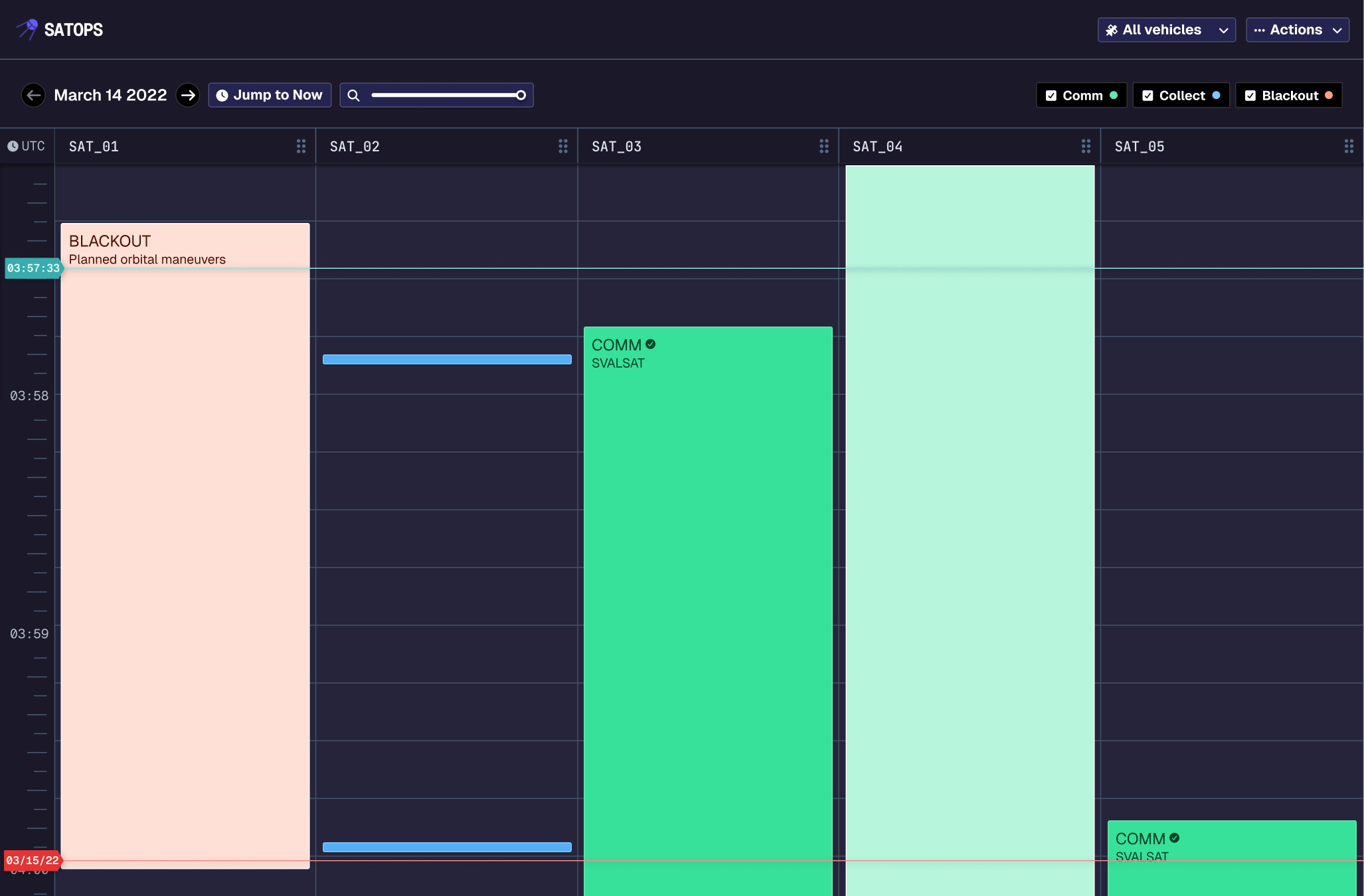Click the zoom slider handle
Viewport: 1364px width, 896px height.
tap(521, 96)
